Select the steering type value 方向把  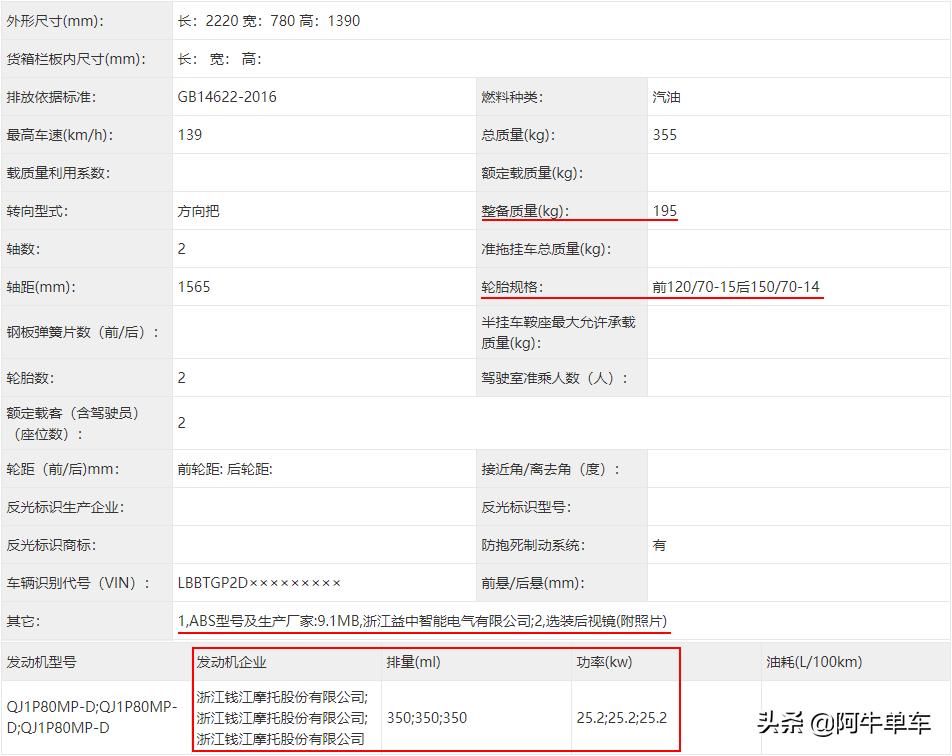[x=196, y=211]
